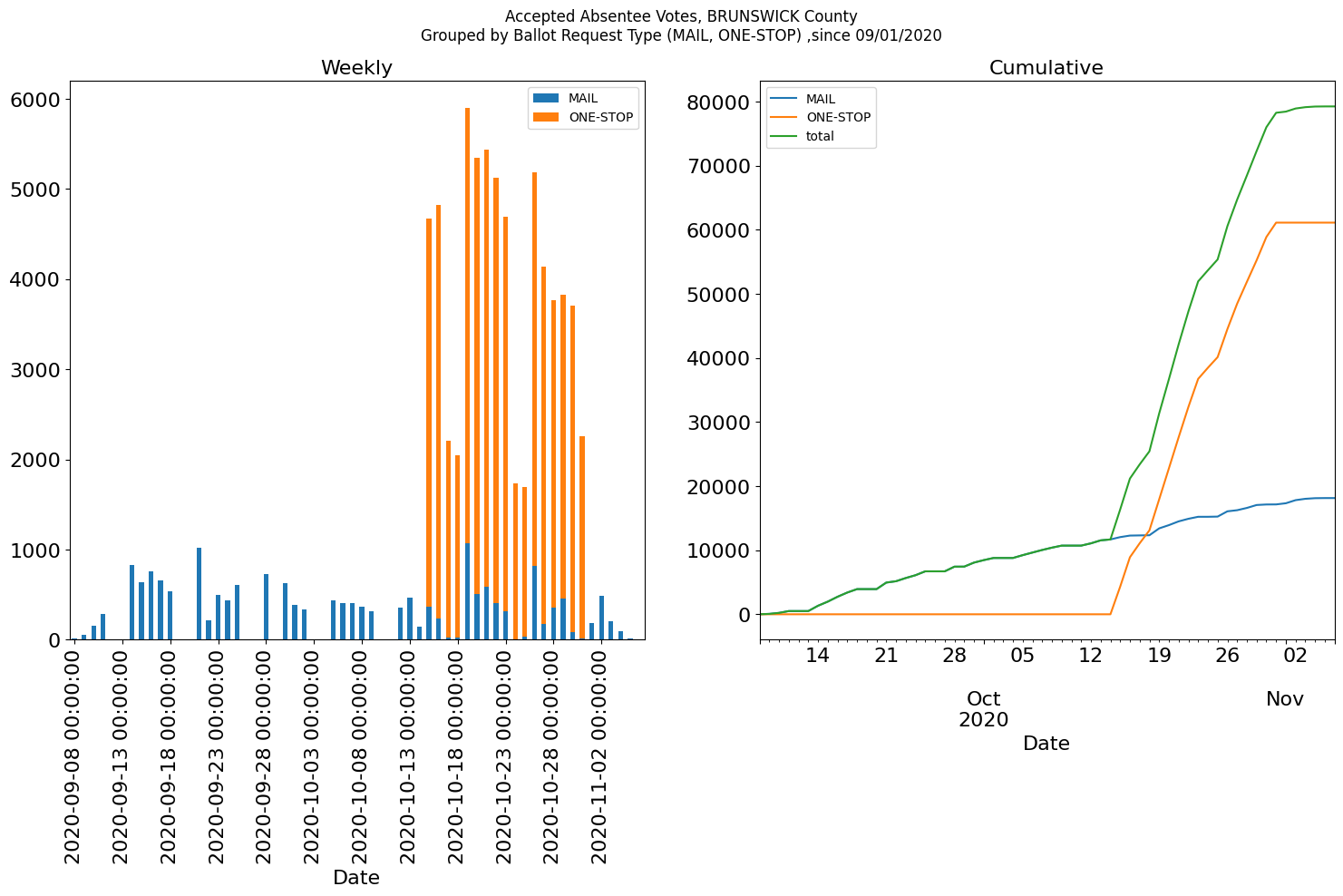Click the 60000 tick on Cumulative y-axis
This screenshot has height=896, width=1343.
tap(718, 230)
